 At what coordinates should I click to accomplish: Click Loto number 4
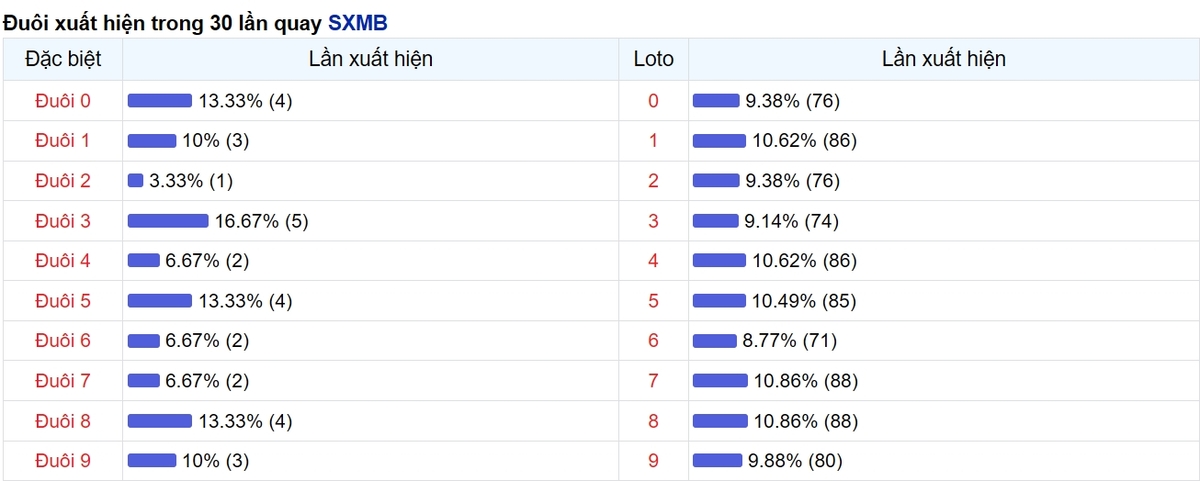pyautogui.click(x=654, y=261)
